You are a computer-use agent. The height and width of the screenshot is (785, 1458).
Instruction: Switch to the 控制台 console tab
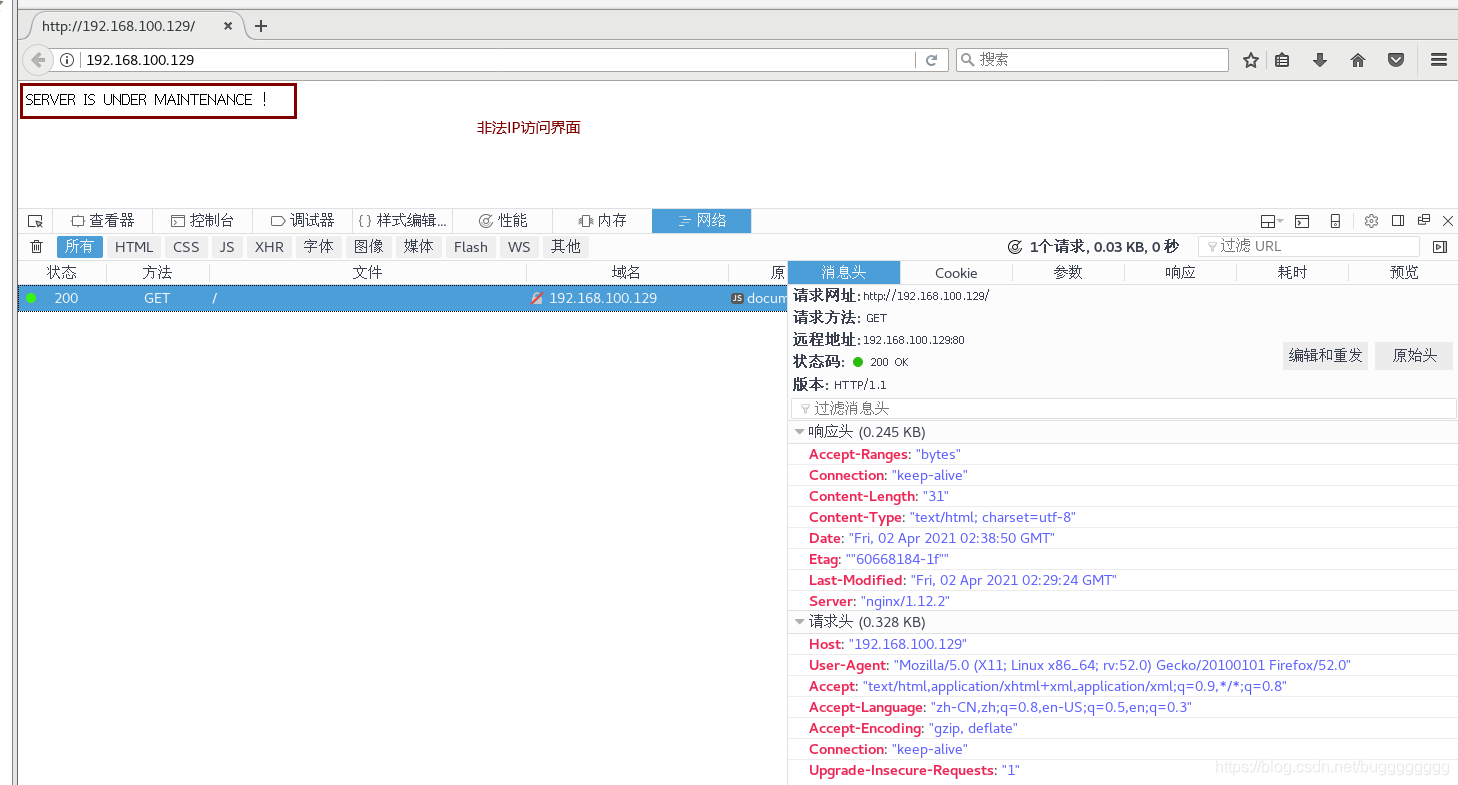[x=202, y=221]
